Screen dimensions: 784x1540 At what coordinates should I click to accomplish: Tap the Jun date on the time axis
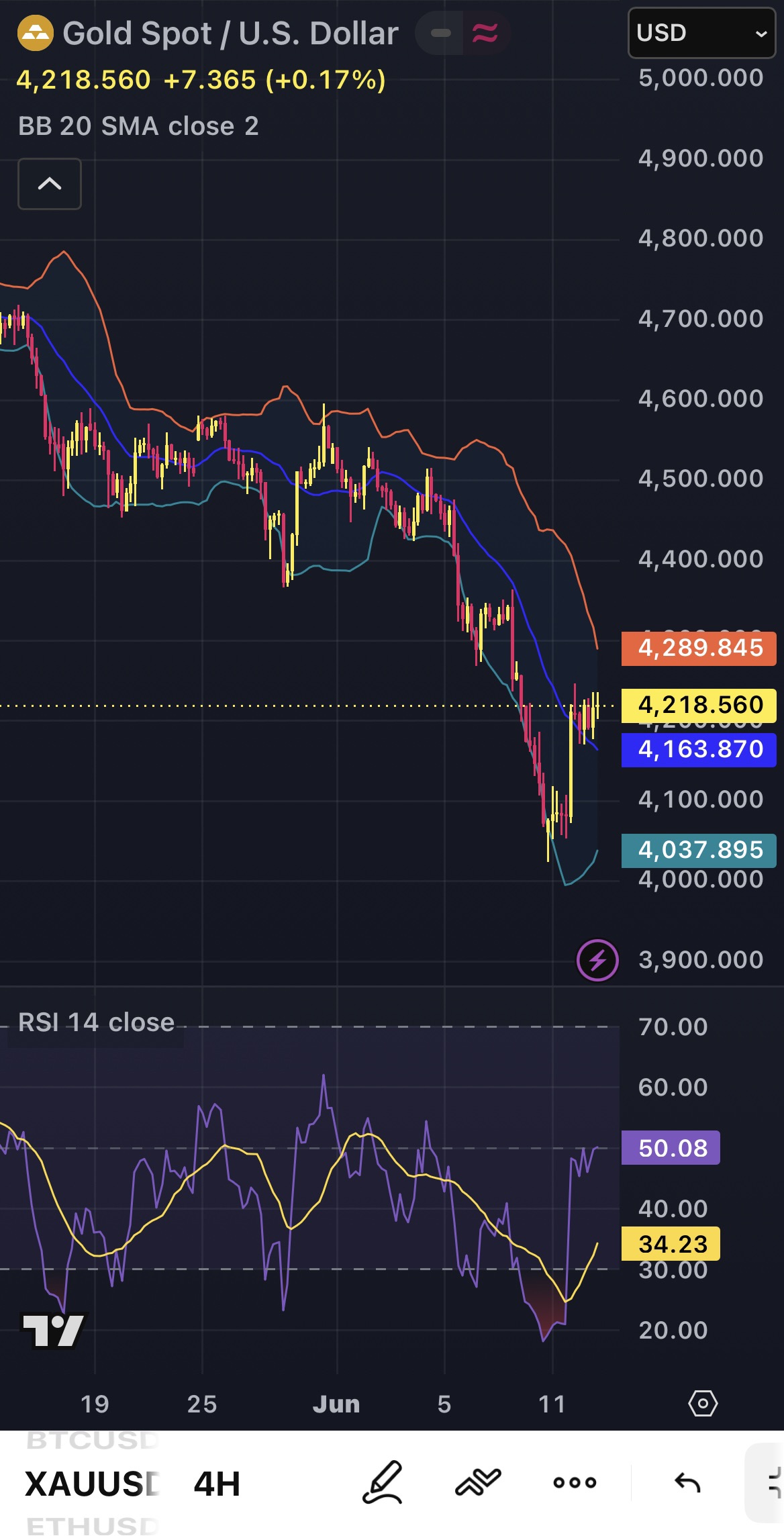(x=336, y=1404)
